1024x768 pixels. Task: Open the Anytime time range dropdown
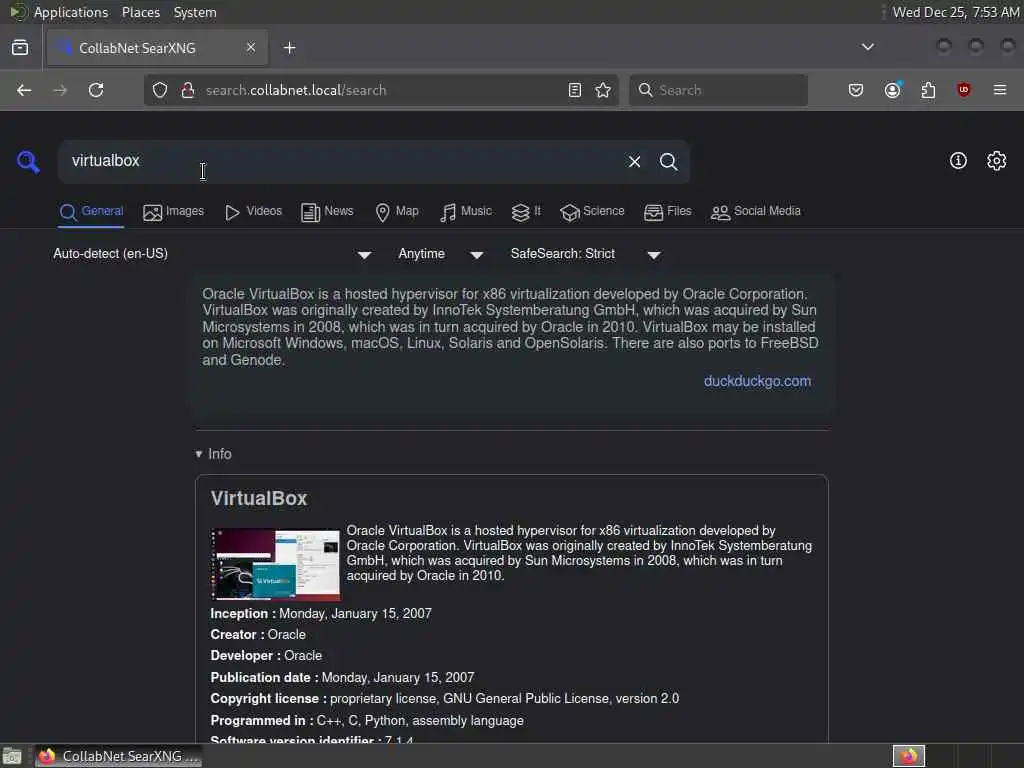441,254
